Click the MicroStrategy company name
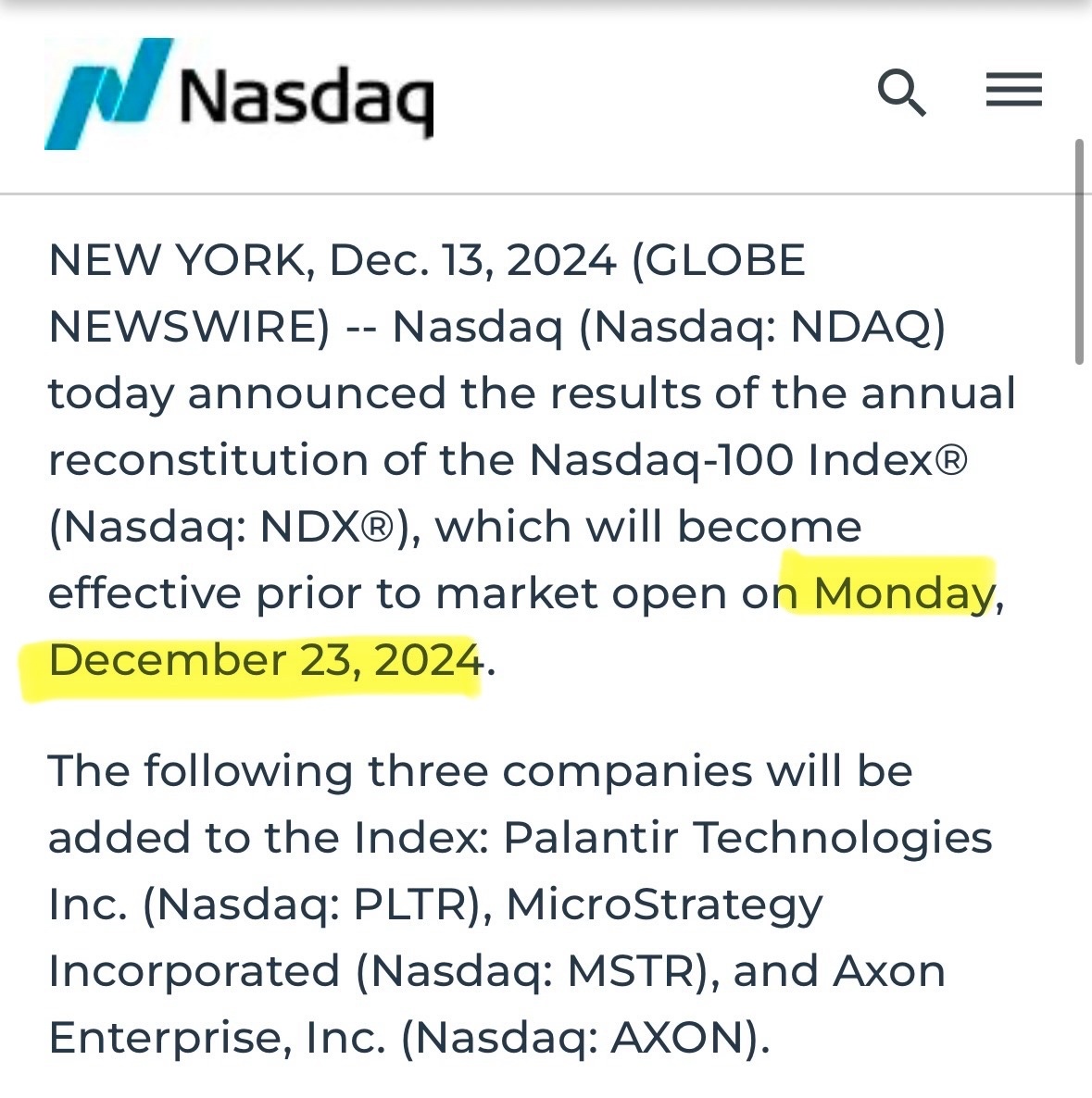Image resolution: width=1092 pixels, height=1098 pixels. click(x=664, y=904)
